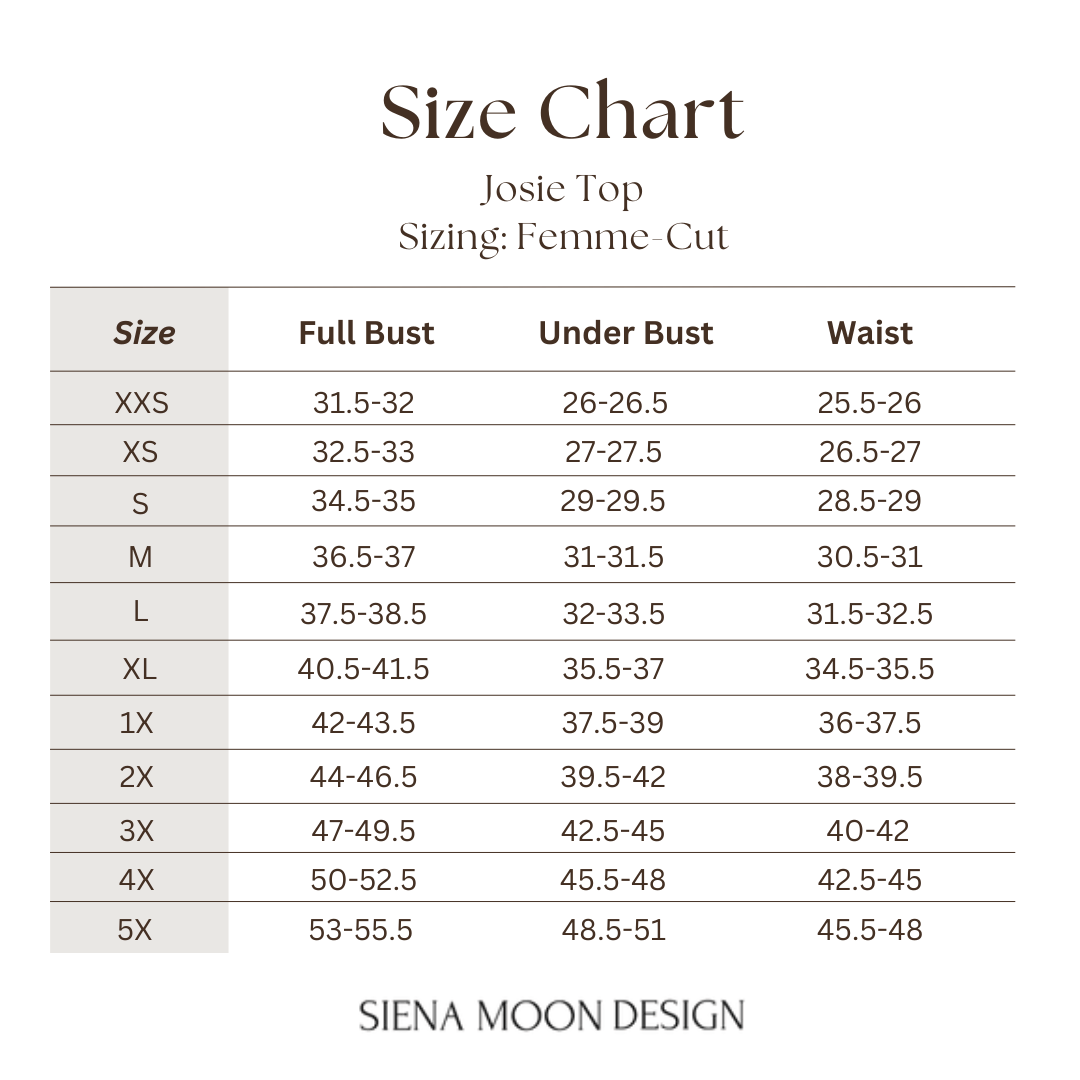Click Full Bust value 44-46.5

[364, 777]
